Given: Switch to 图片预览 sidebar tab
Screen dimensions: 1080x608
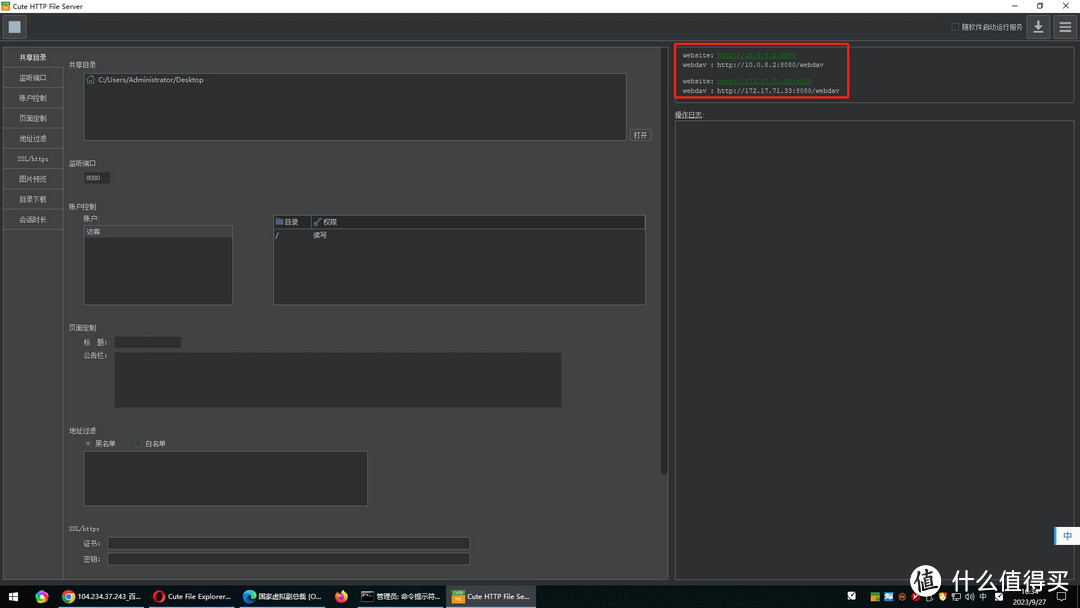Looking at the screenshot, I should click(x=33, y=179).
